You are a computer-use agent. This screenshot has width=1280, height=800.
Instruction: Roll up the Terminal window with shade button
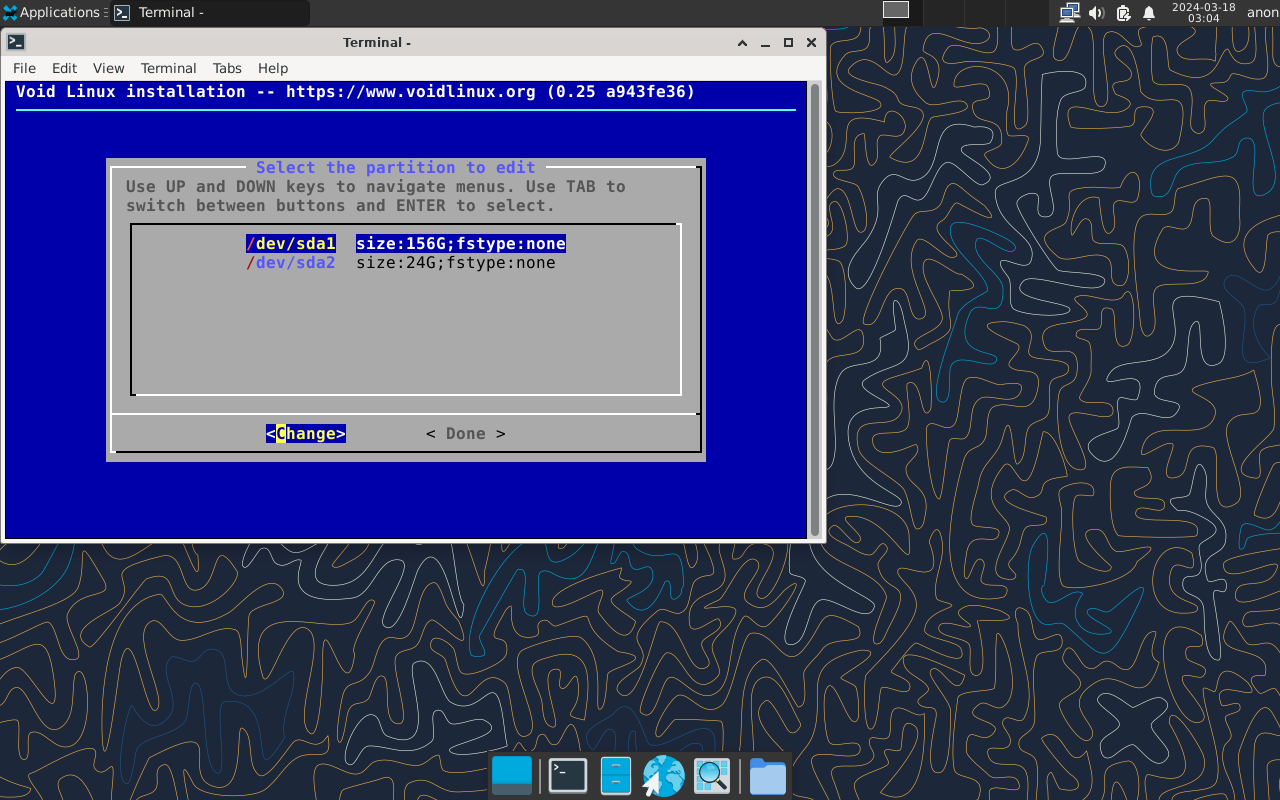(x=742, y=43)
